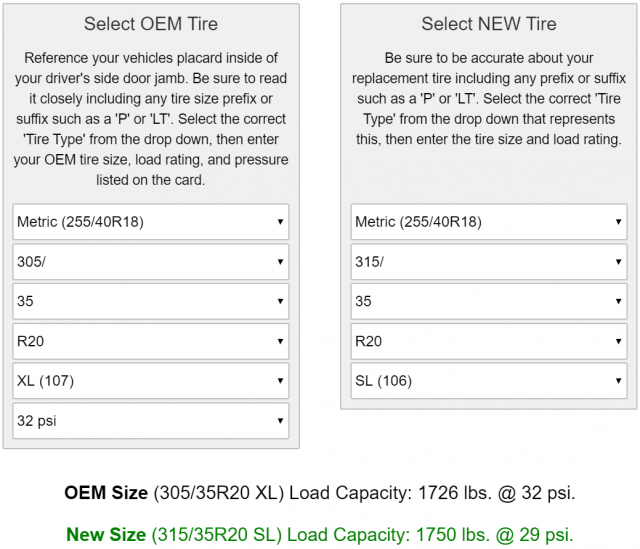Viewport: 640px width, 549px height.
Task: Click the bold OEM Size label
Action: coord(105,493)
